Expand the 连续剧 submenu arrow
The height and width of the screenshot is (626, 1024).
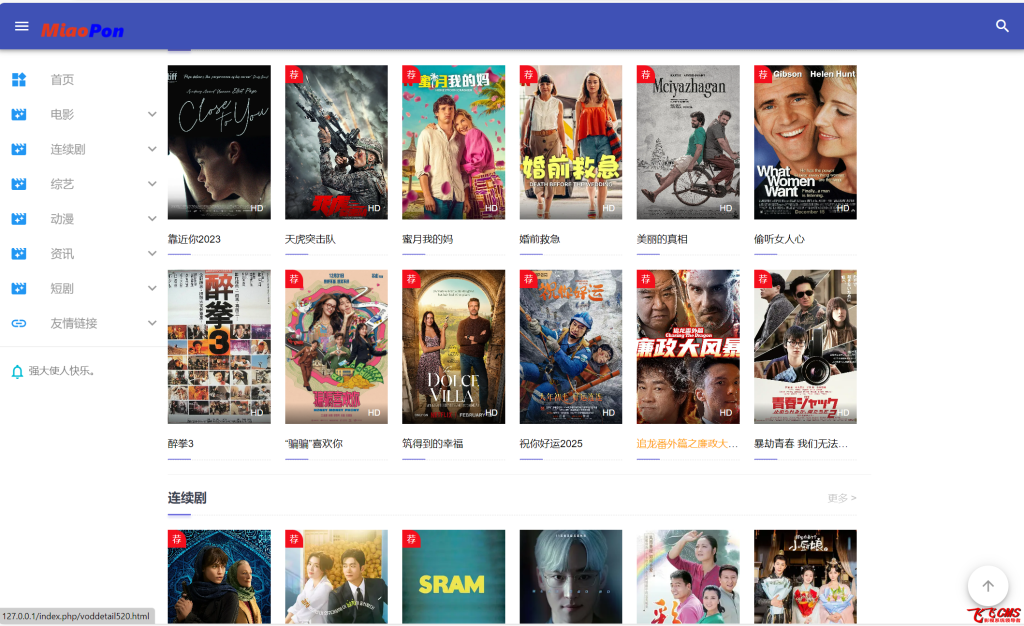(152, 149)
